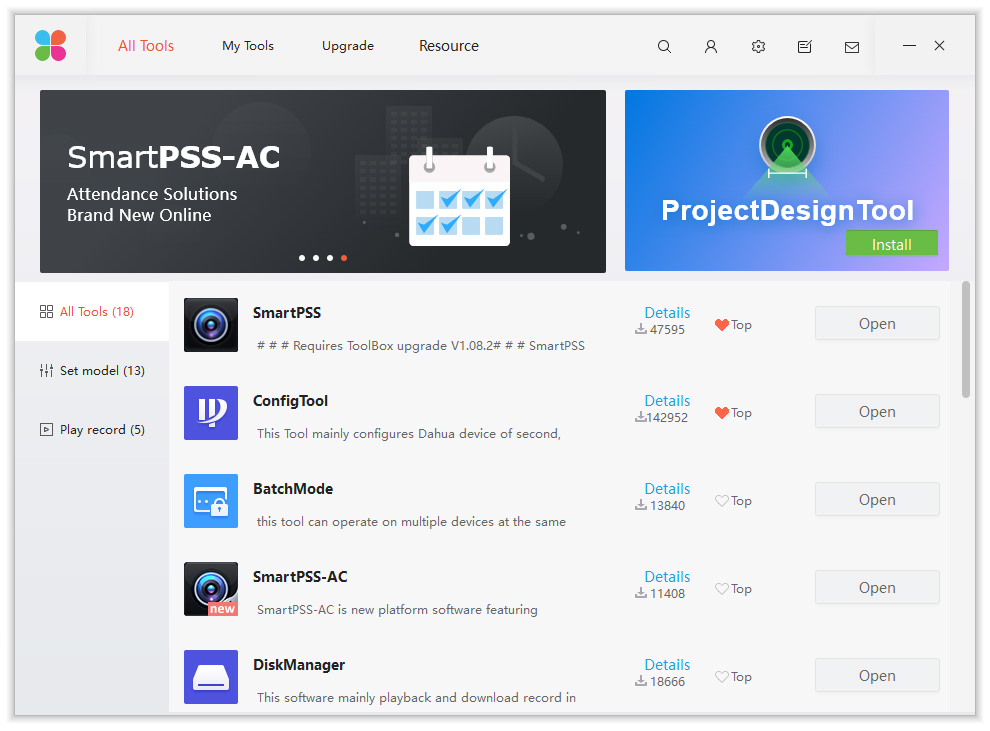Click the SmartPSS tool name
This screenshot has height=731, width=990.
(x=287, y=313)
